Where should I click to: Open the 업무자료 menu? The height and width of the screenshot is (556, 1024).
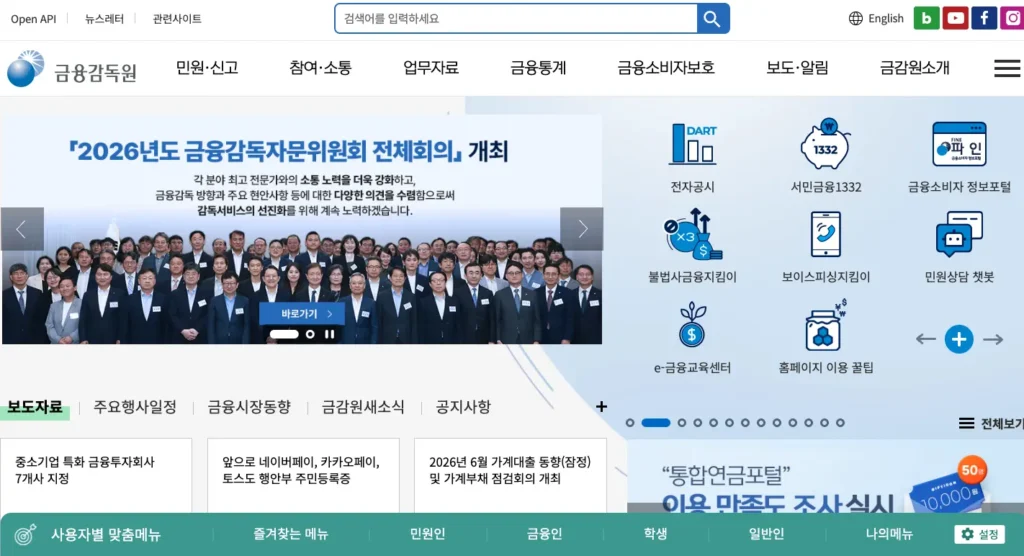[x=431, y=67]
